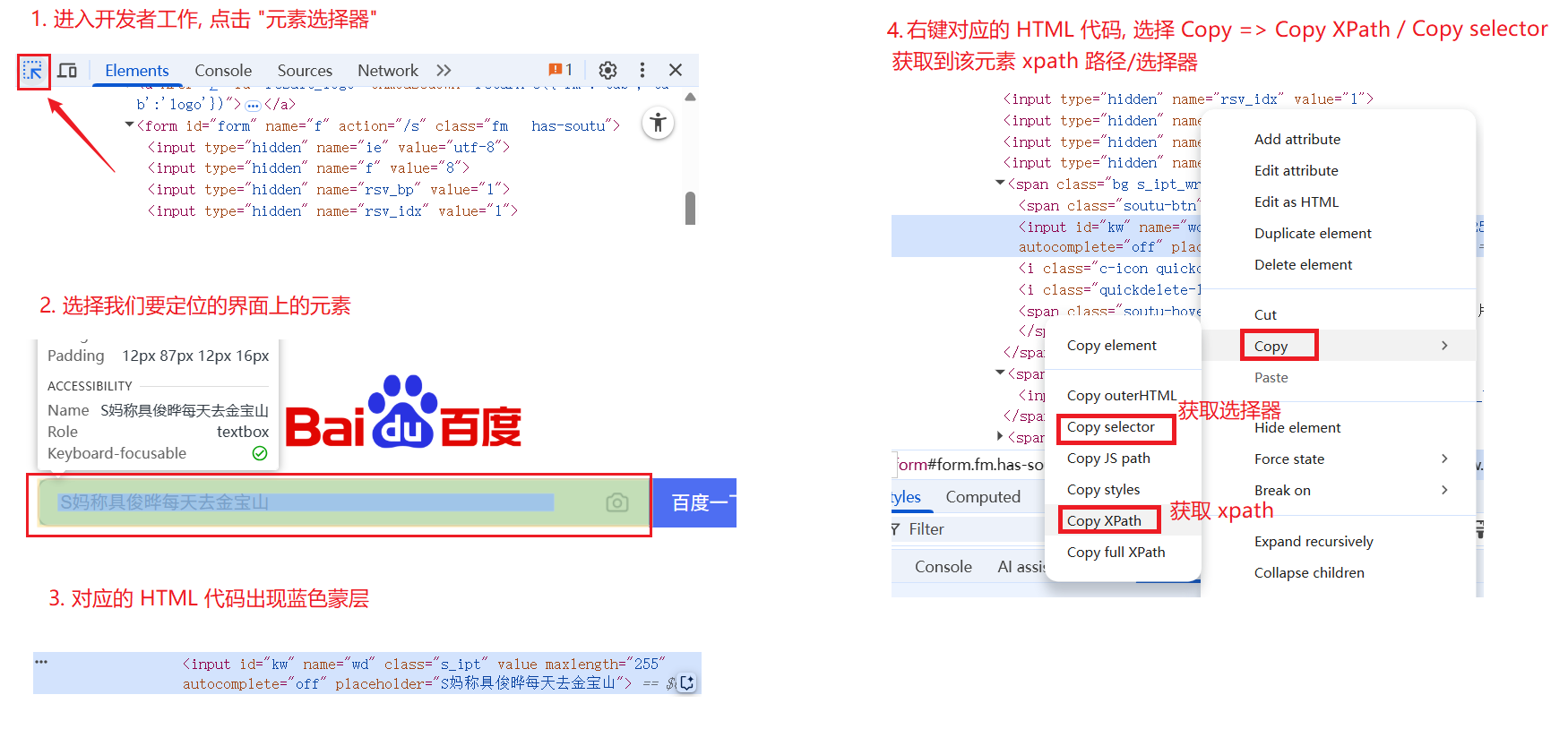This screenshot has width=1568, height=729.
Task: Select Delete element
Action: pos(1303,264)
